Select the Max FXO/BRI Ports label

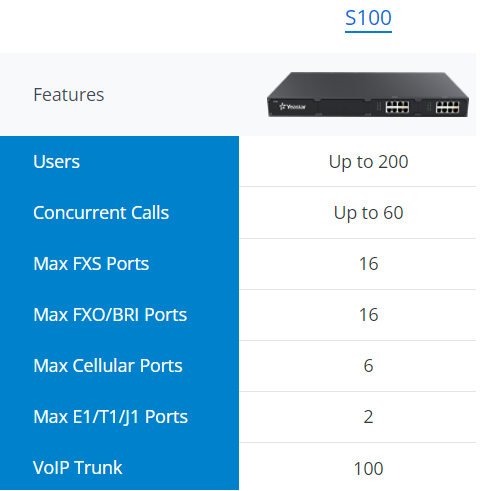(110, 315)
